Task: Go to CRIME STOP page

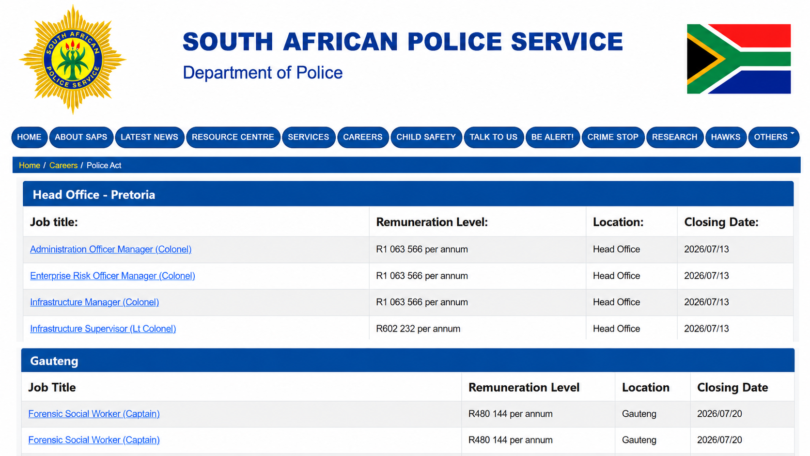Action: point(613,137)
